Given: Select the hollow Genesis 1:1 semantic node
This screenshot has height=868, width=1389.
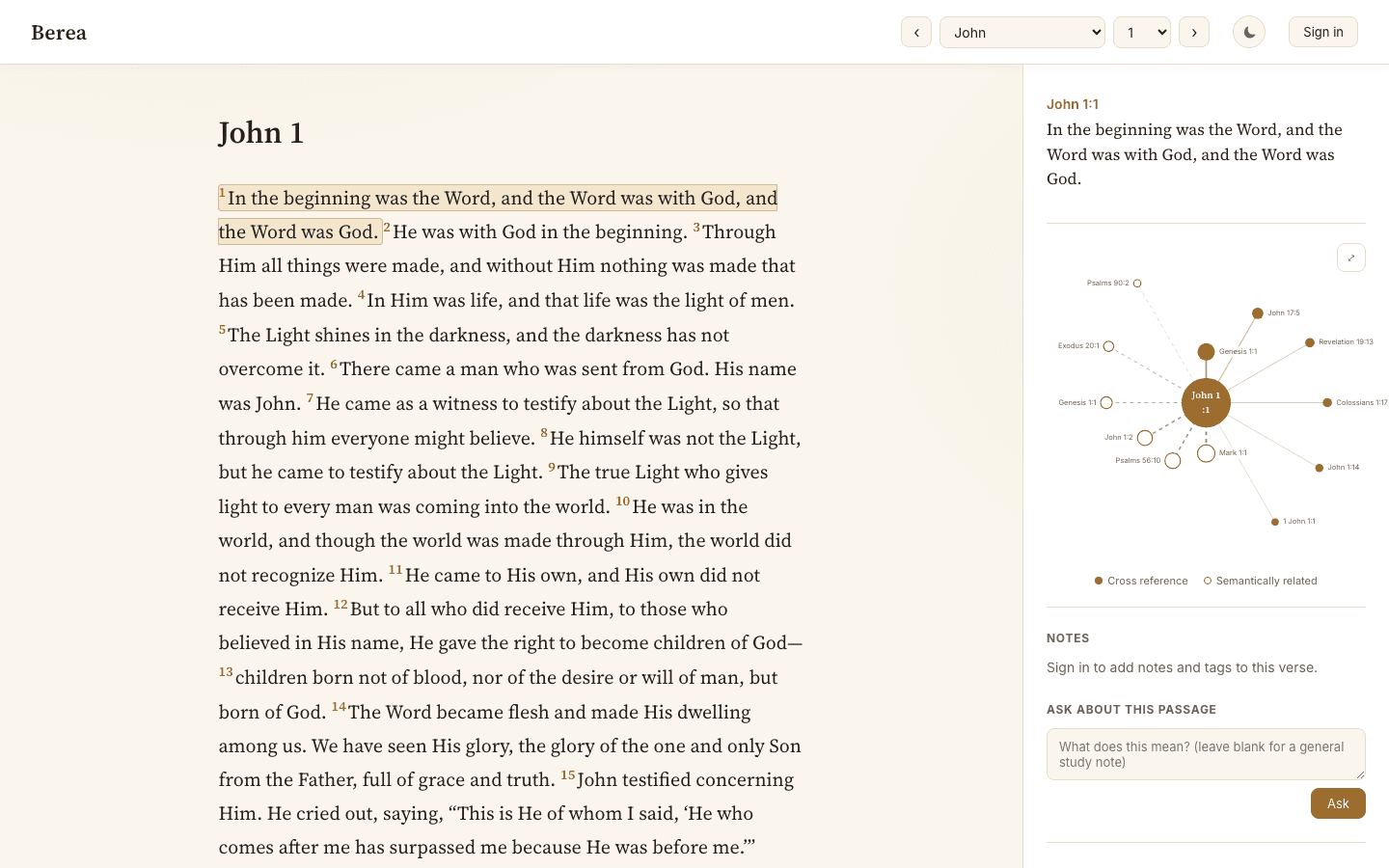Looking at the screenshot, I should (x=1106, y=403).
